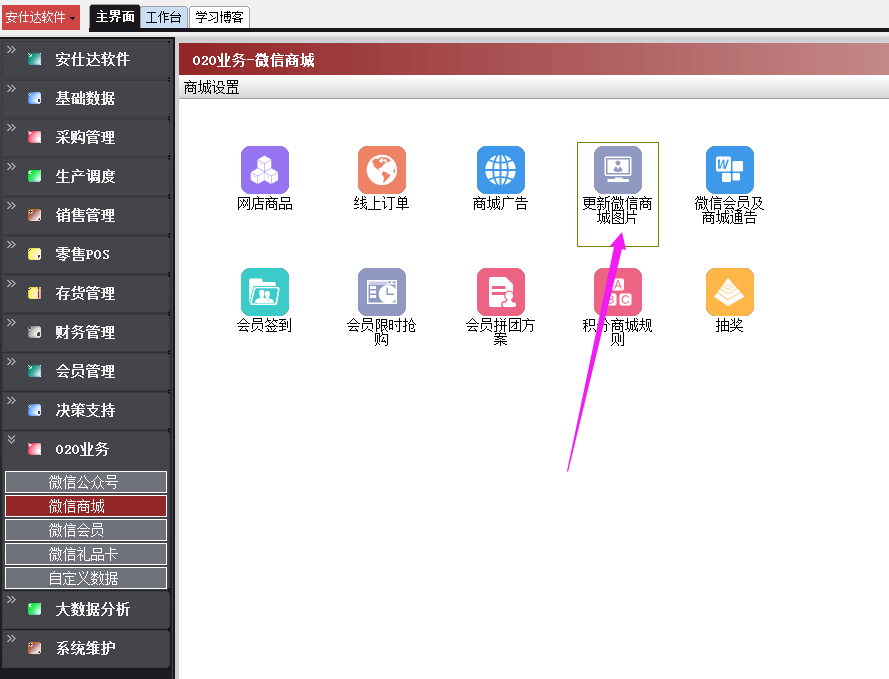
Task: Expand the 安仕达软件 sidebar chevron
Action: [11, 50]
